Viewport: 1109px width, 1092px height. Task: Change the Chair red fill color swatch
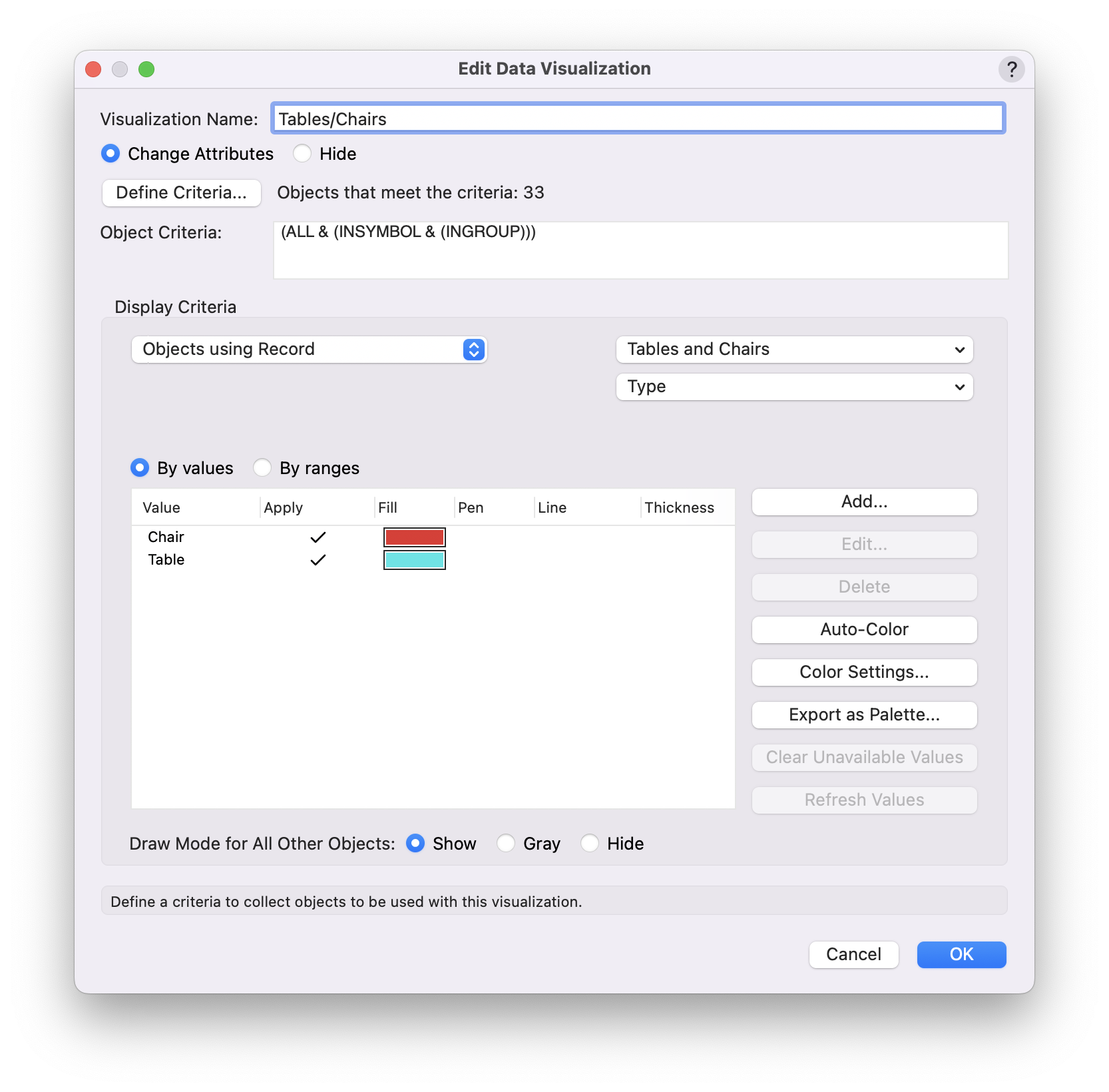[x=413, y=537]
